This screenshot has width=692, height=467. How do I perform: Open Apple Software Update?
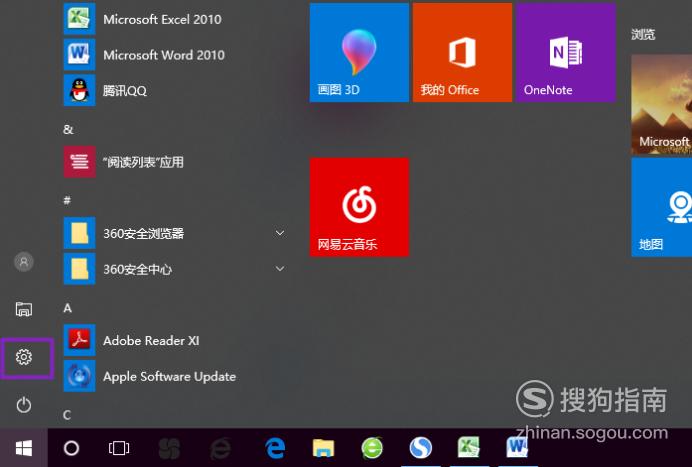[x=177, y=376]
